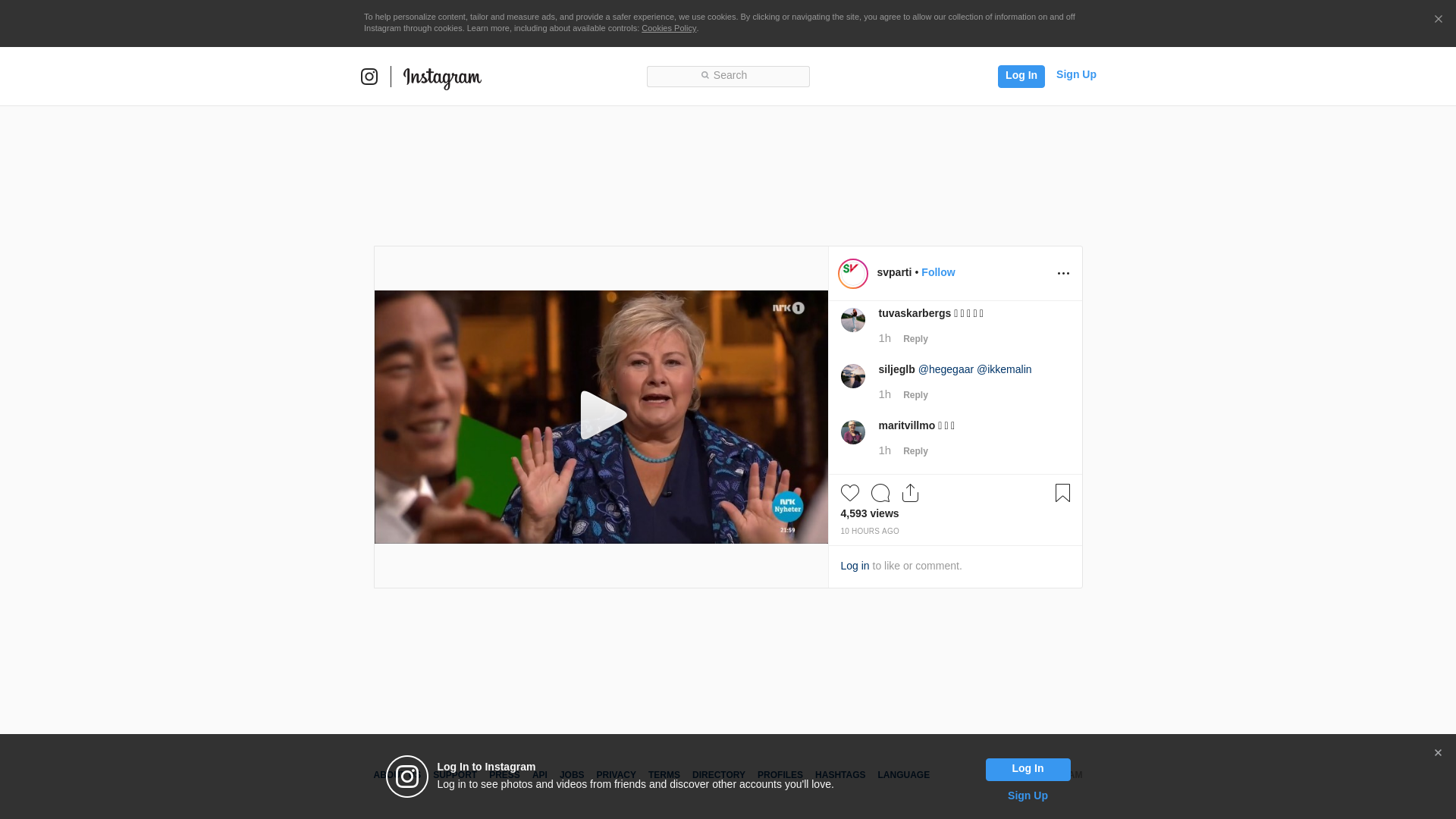
Task: Open the JOBS footer link
Action: [572, 776]
